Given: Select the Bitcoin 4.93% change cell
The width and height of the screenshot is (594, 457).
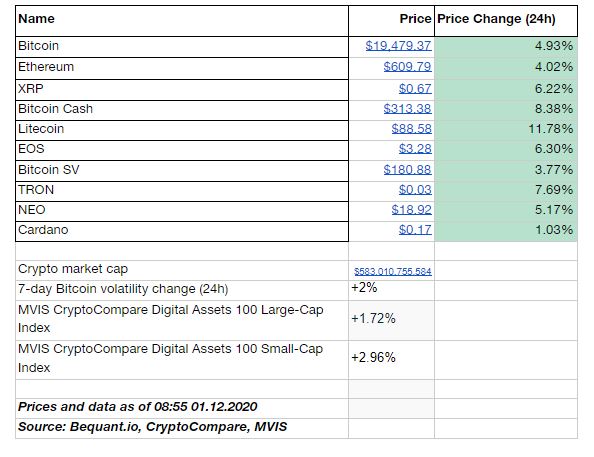Looking at the screenshot, I should tap(506, 47).
